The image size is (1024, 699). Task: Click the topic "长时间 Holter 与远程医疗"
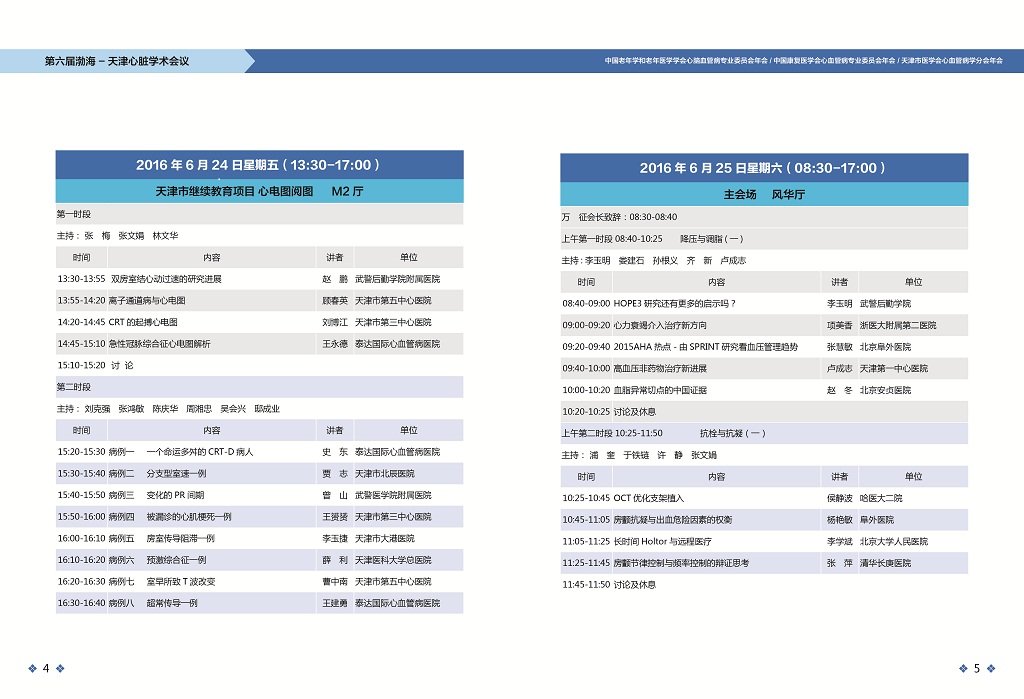click(x=663, y=541)
